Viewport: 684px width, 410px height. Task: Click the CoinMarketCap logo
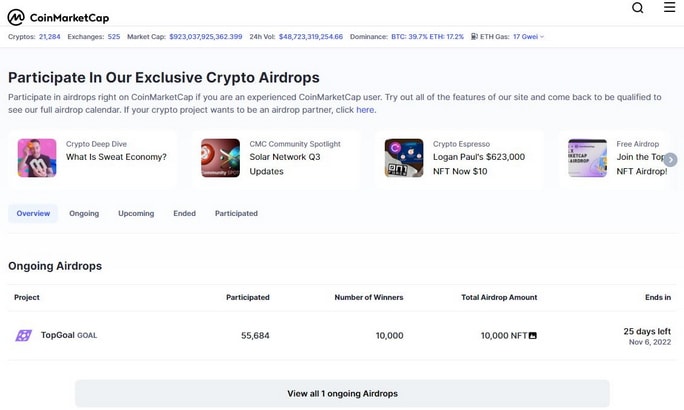pyautogui.click(x=58, y=17)
